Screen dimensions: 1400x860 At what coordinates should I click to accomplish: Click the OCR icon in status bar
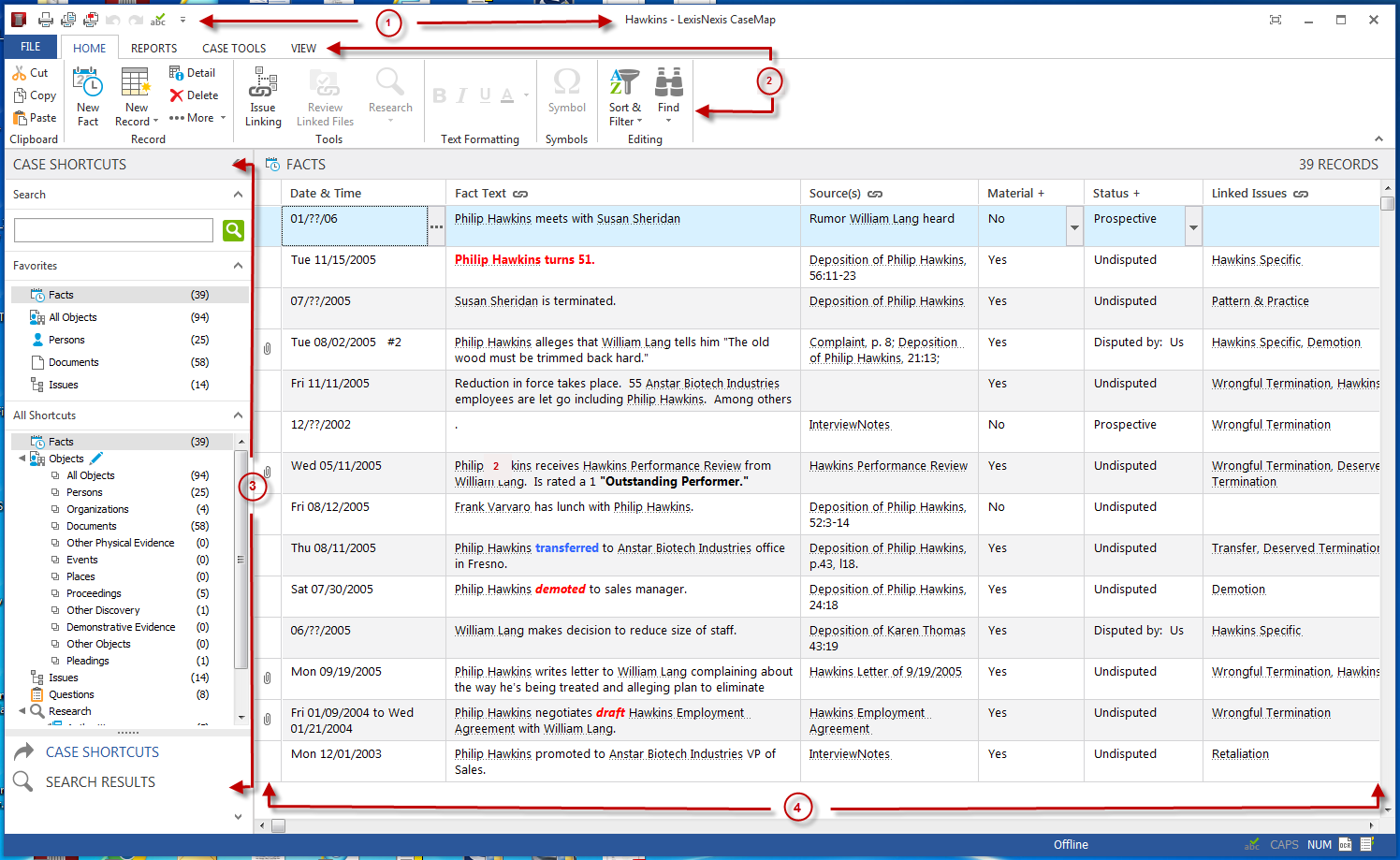point(1345,844)
